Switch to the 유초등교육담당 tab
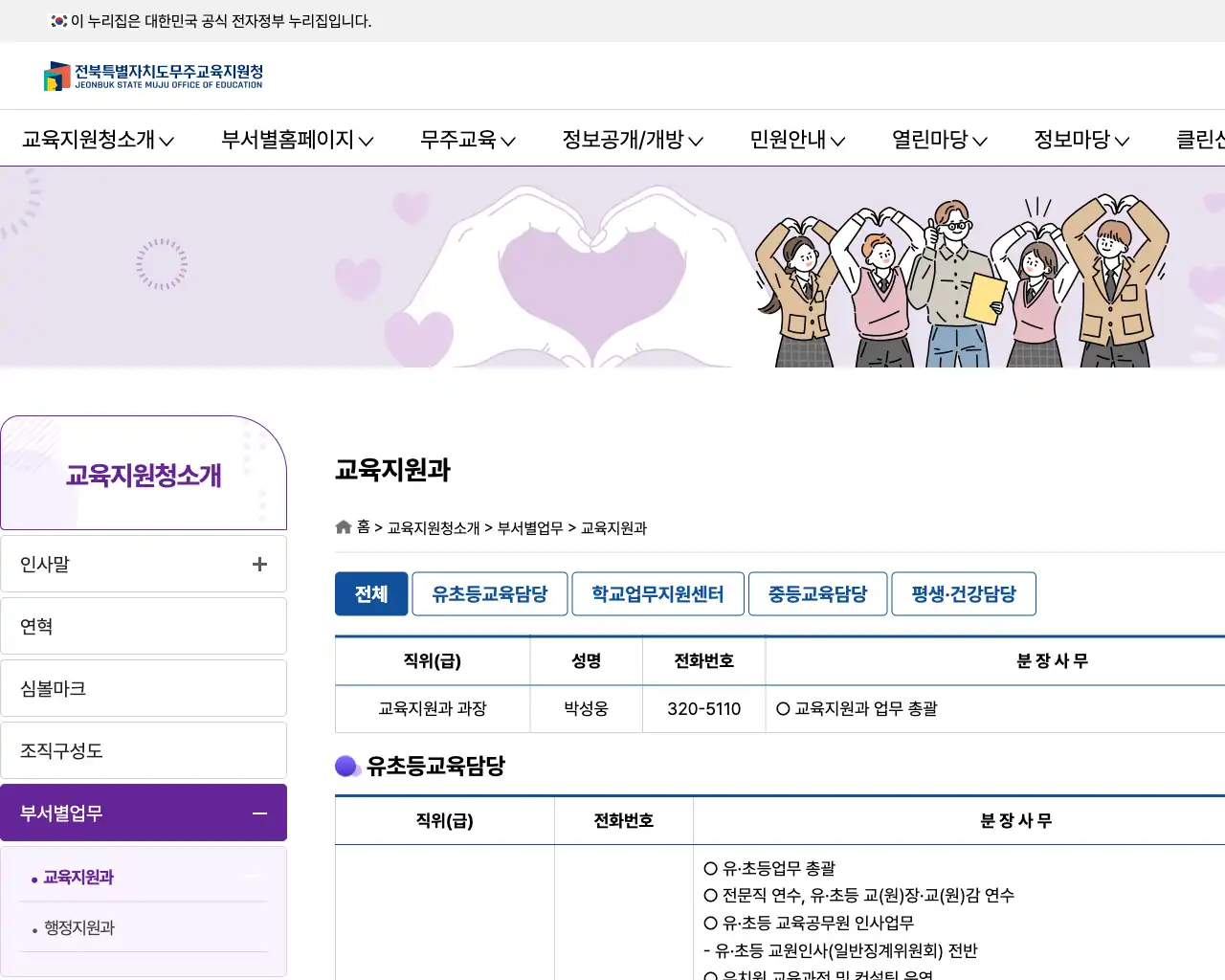This screenshot has width=1225, height=980. pyautogui.click(x=489, y=593)
